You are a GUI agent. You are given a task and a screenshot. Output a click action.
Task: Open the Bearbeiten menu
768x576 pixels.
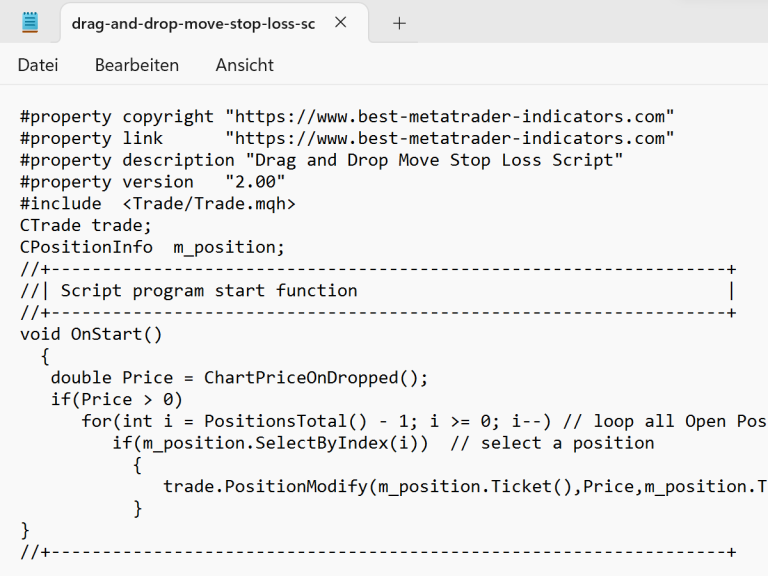click(137, 65)
